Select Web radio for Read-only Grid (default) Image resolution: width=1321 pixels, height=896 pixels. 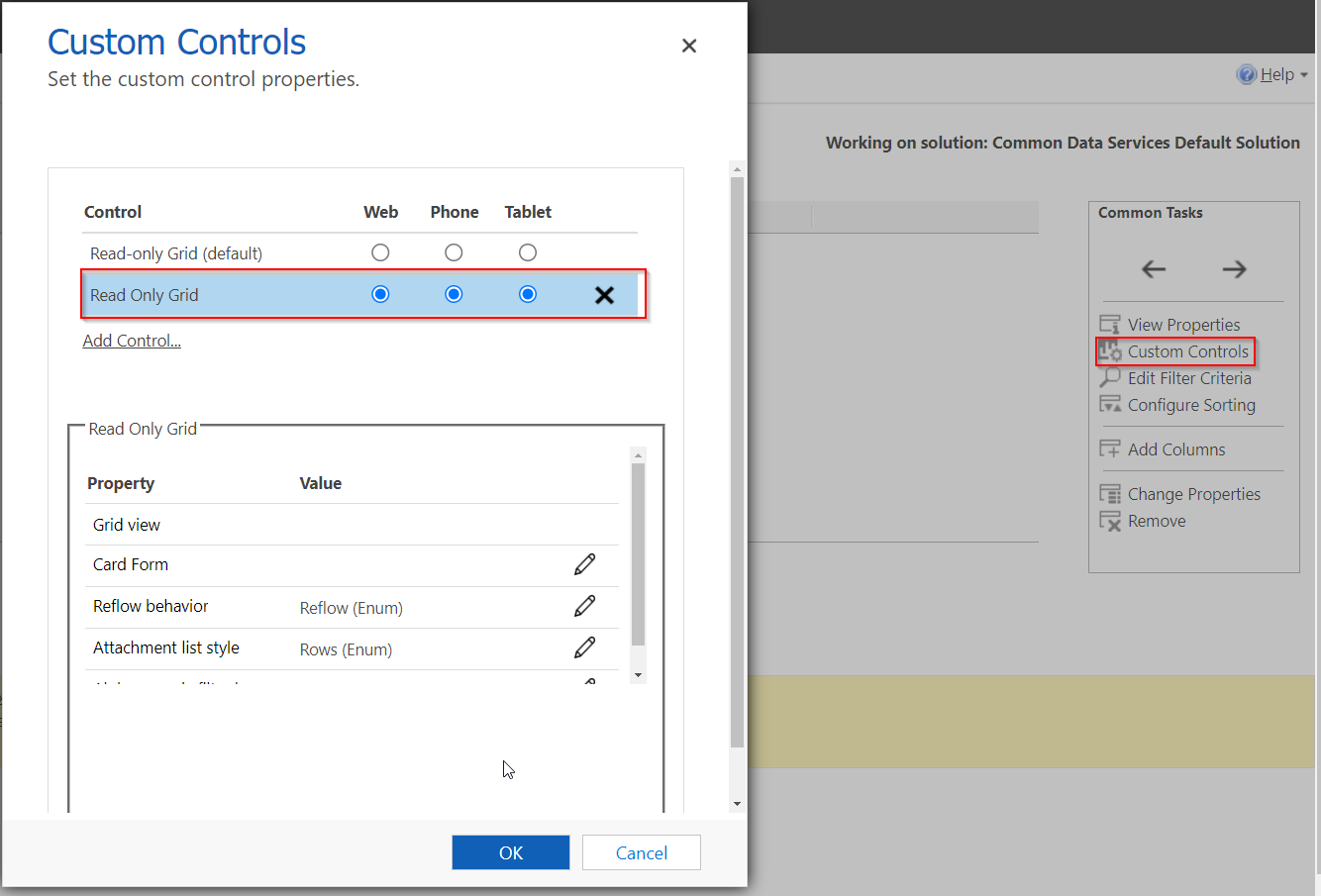coord(380,253)
